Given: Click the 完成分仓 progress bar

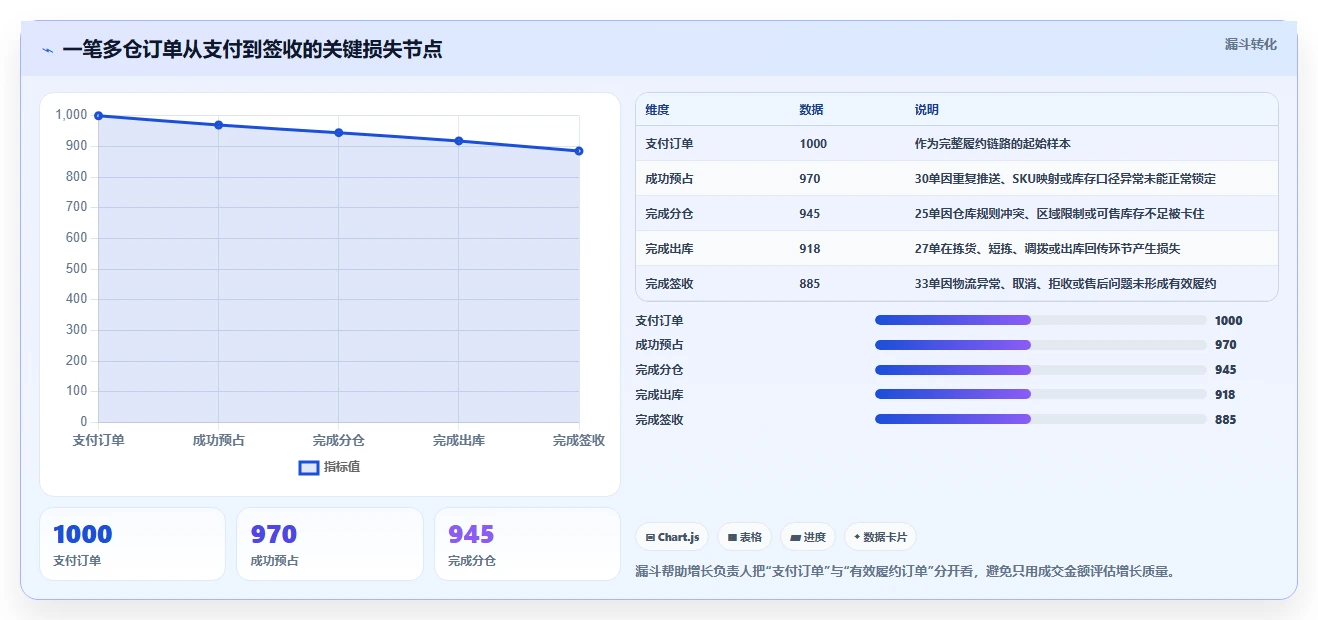Looking at the screenshot, I should (1040, 370).
